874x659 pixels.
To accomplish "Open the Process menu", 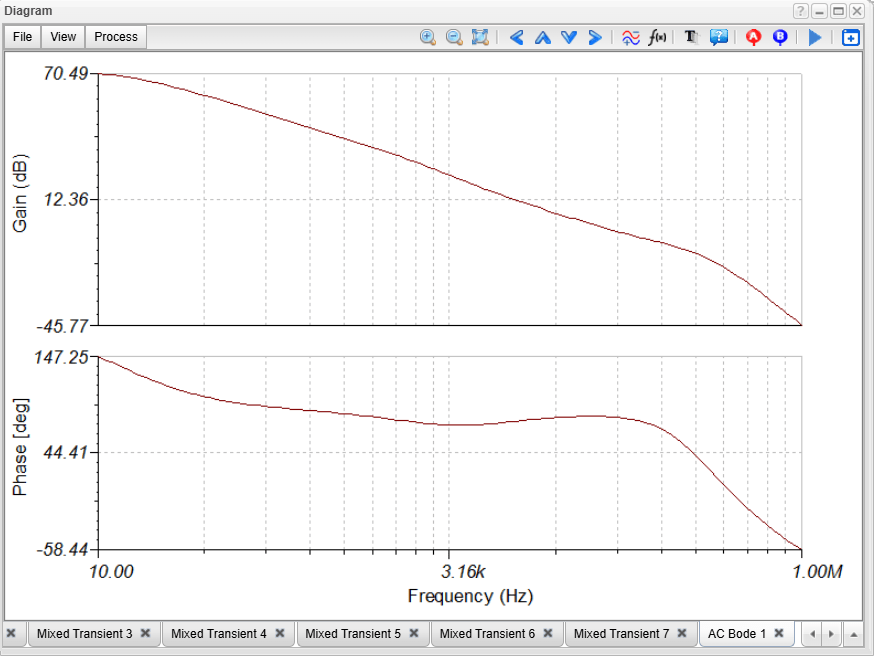I will click(116, 37).
